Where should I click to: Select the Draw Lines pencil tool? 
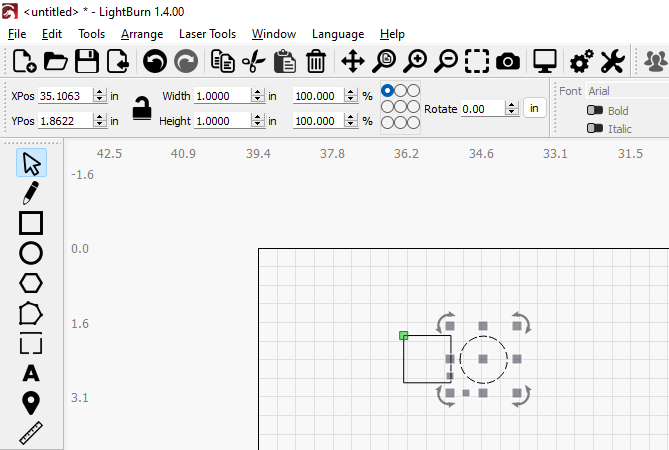[31, 192]
